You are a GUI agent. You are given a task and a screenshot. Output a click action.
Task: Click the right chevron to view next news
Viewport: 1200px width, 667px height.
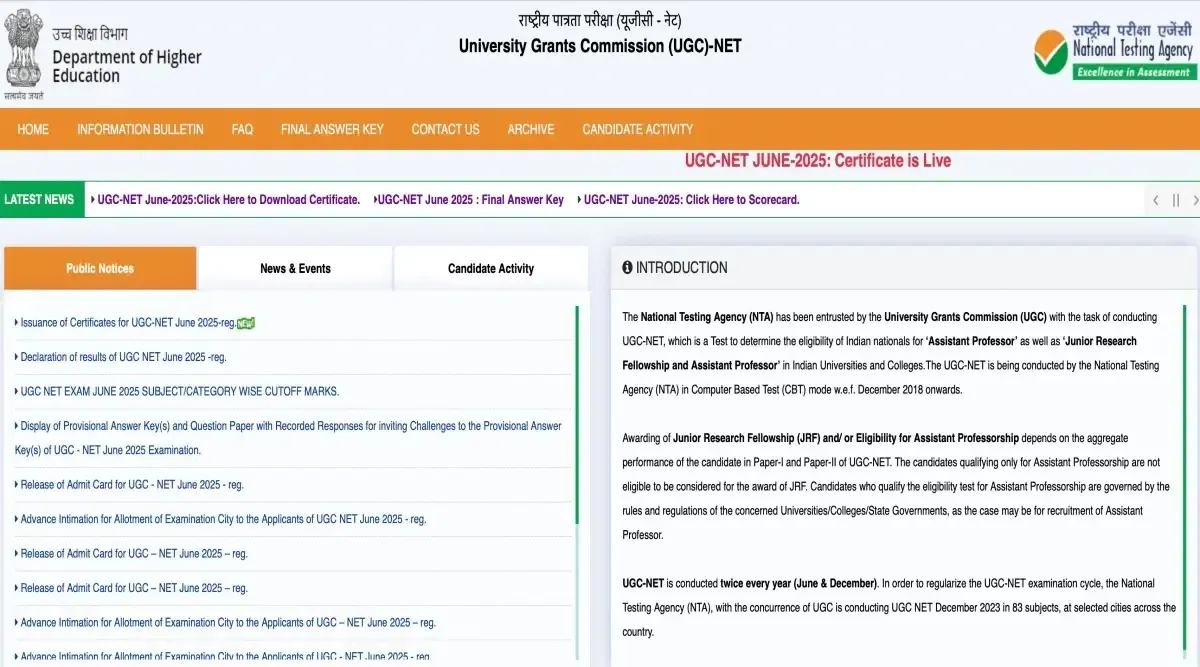[1193, 199]
